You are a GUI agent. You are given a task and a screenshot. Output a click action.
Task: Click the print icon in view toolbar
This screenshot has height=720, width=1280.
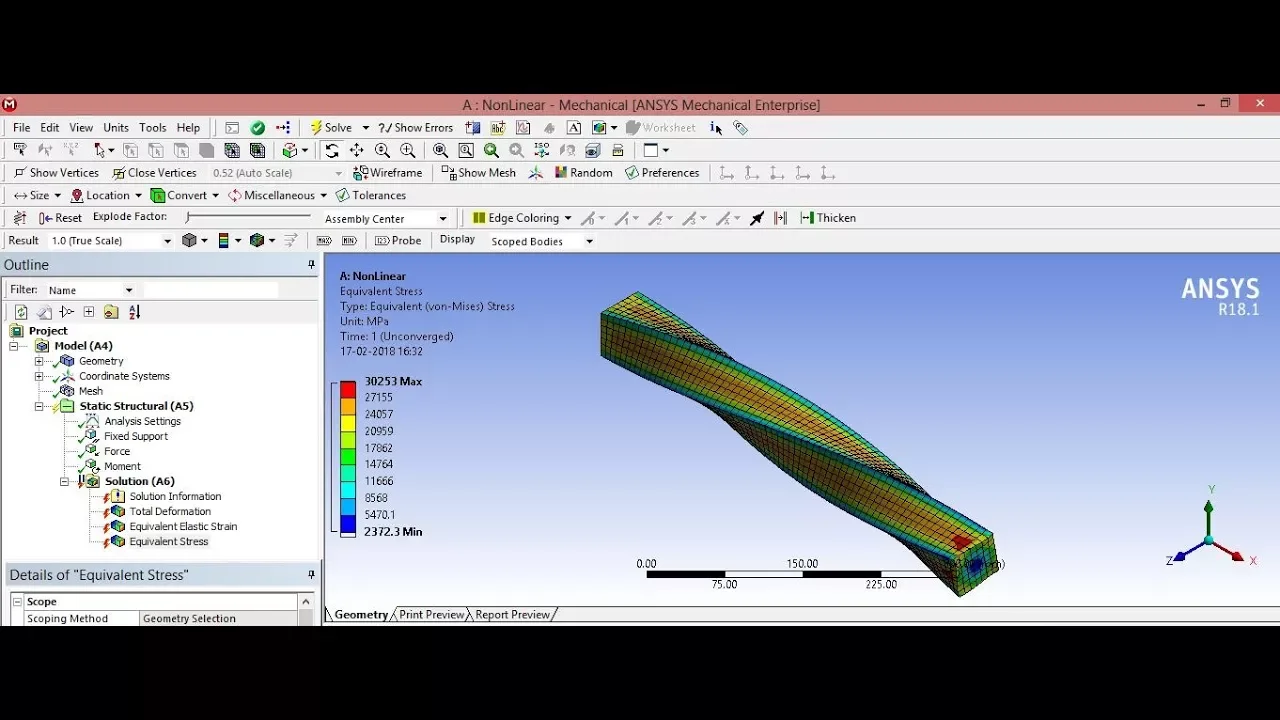coord(618,150)
